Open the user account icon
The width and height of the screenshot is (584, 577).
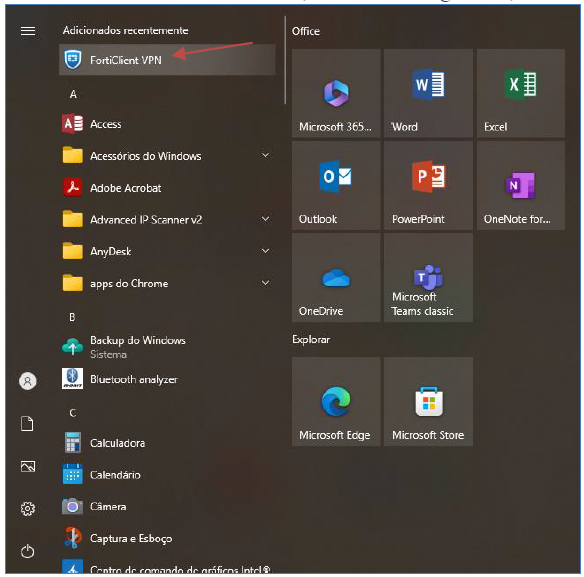28,381
